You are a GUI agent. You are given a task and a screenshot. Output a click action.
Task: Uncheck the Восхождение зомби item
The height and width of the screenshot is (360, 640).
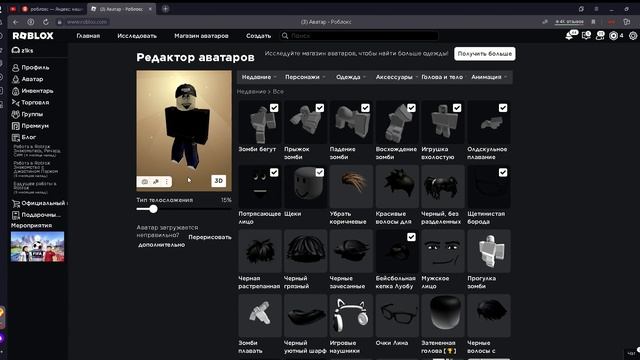coord(411,108)
